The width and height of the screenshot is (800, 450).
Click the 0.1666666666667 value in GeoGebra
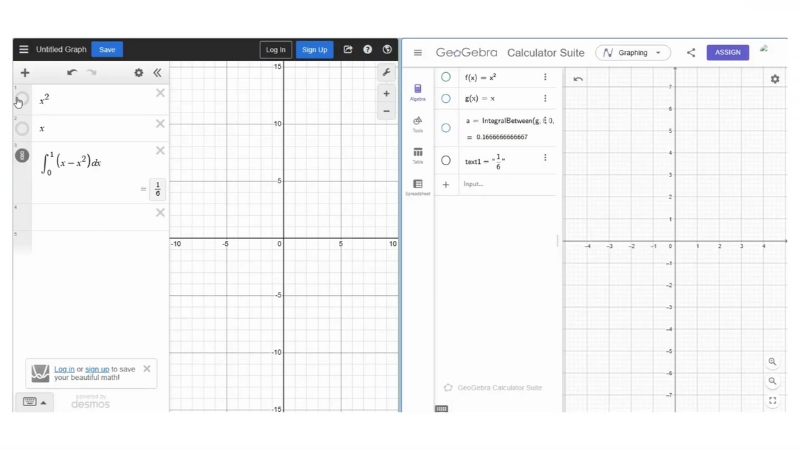coord(502,137)
